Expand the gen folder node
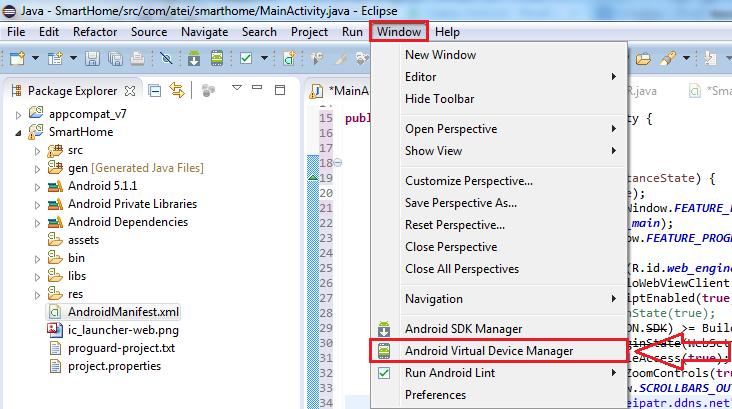This screenshot has height=409, width=732. tap(37, 169)
